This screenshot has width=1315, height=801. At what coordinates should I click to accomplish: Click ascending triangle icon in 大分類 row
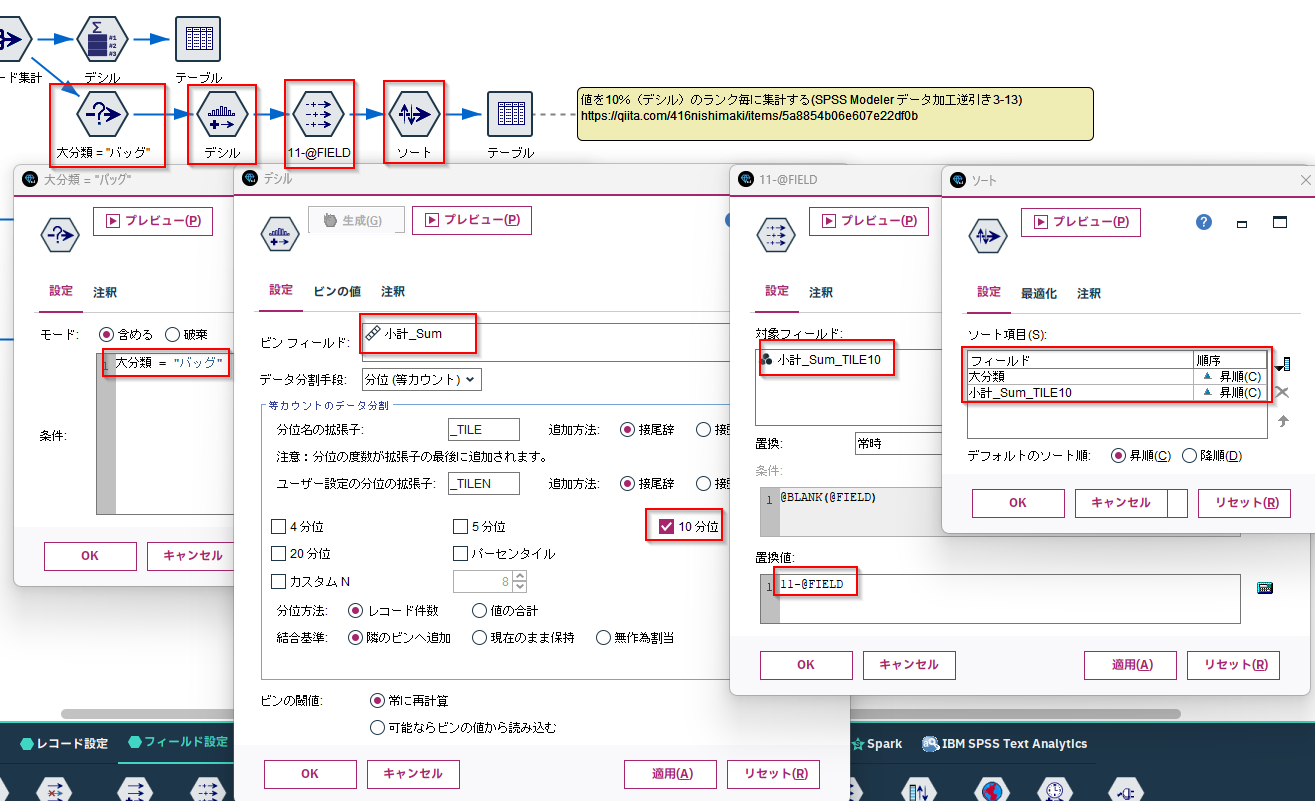tap(1207, 376)
